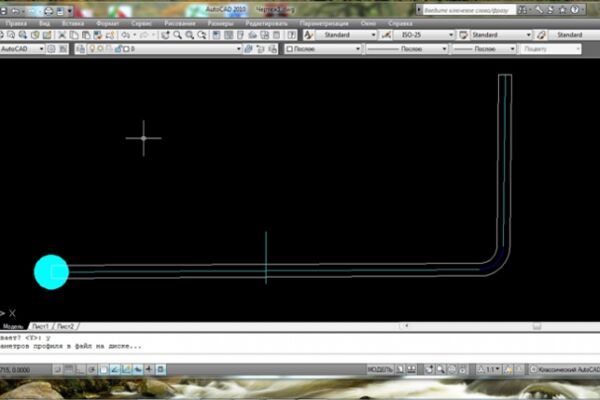Switch to the Лист1 layout tab
Screen dimensions: 600x400
point(41,327)
